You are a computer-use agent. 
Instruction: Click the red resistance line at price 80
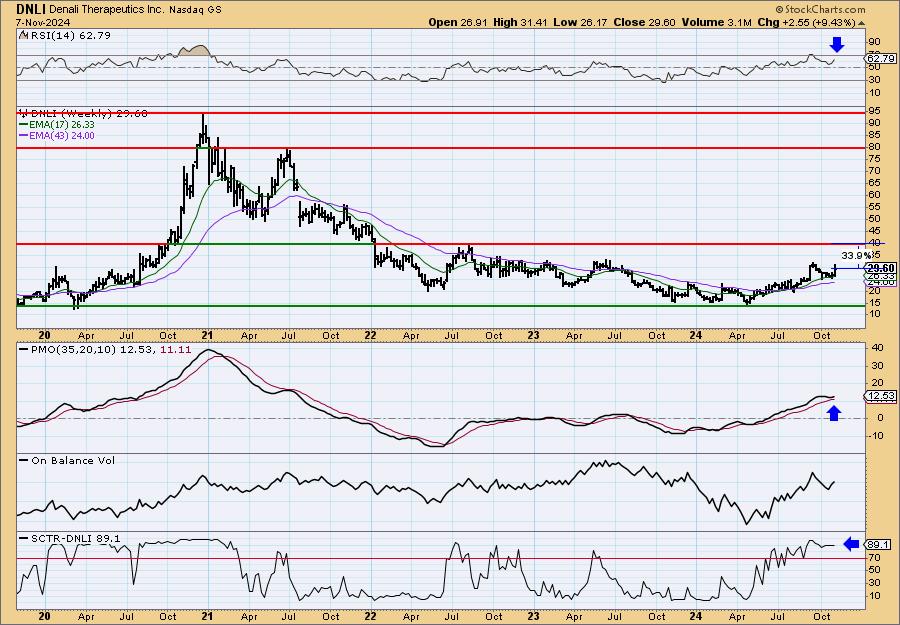440,148
